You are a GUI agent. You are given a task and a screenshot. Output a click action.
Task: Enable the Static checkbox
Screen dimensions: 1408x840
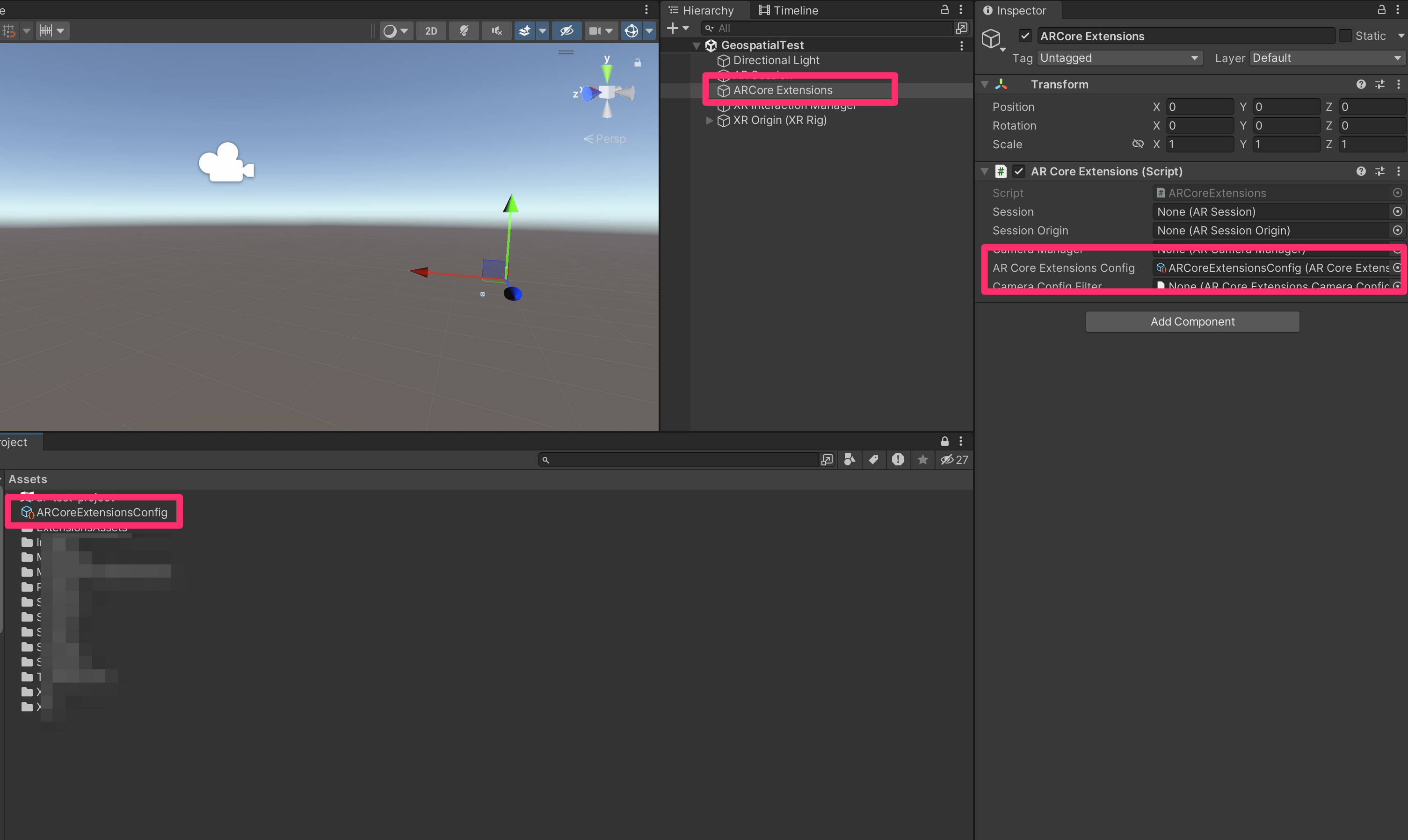tap(1346, 36)
